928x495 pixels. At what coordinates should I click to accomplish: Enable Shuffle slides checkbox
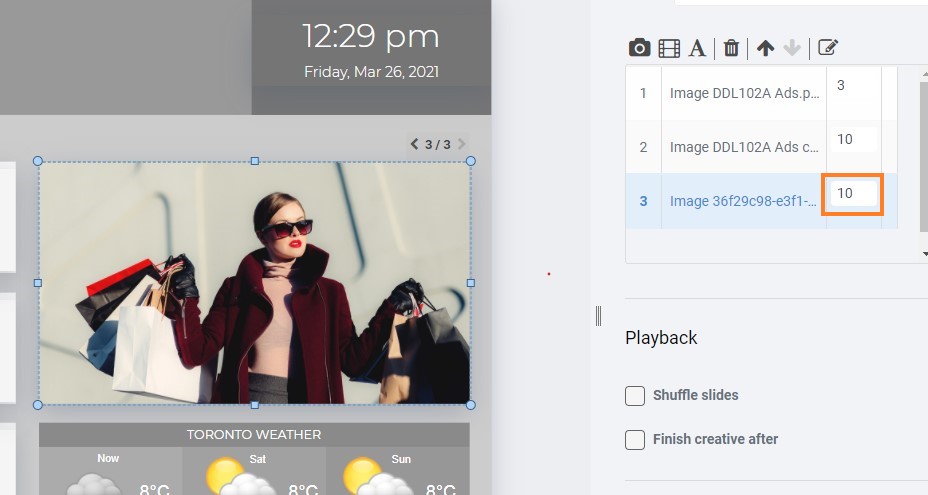[635, 396]
